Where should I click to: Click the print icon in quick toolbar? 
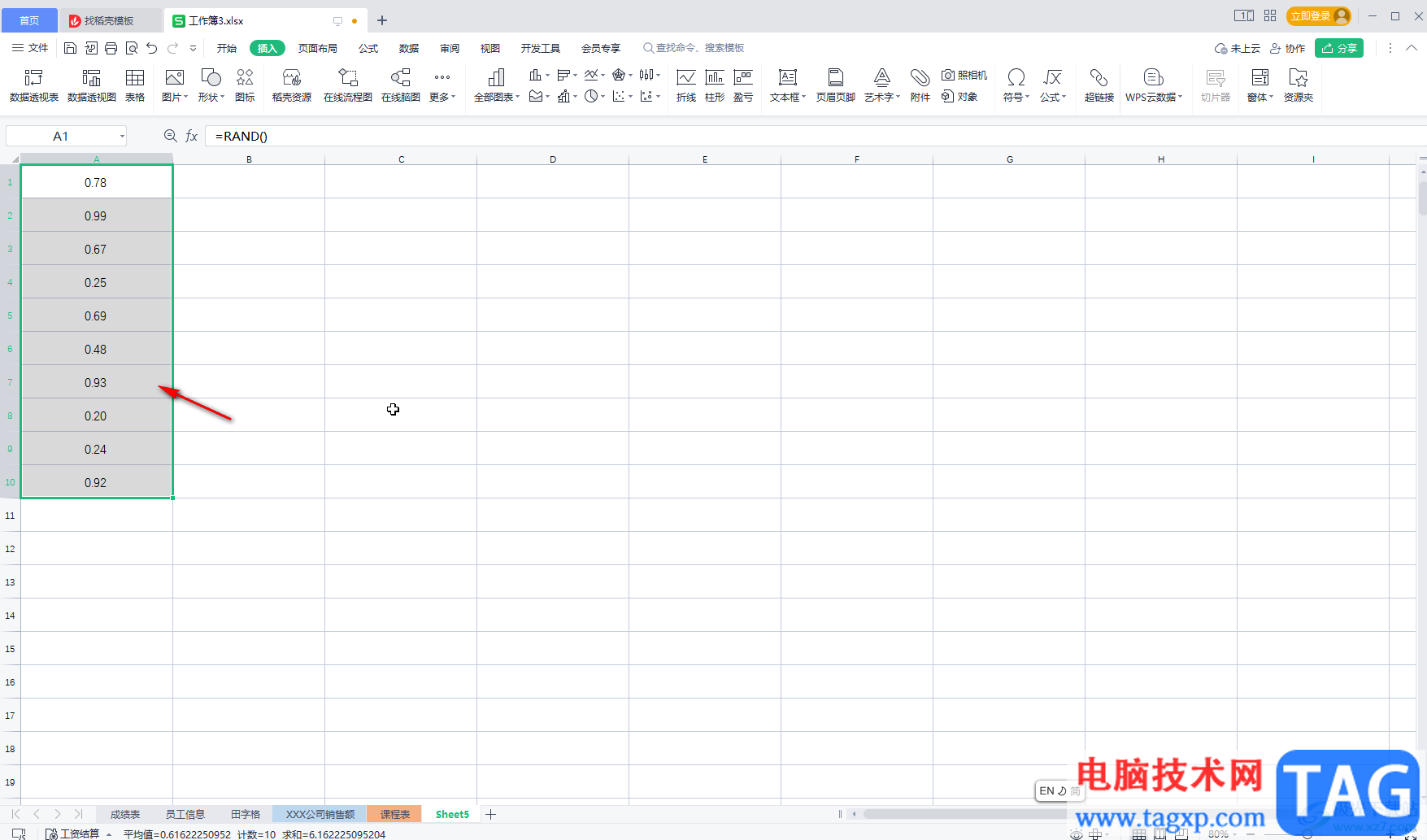111,48
